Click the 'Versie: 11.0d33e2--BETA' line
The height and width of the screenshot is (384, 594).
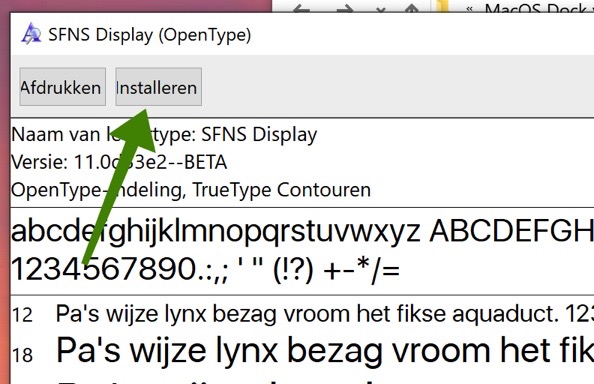[119, 162]
